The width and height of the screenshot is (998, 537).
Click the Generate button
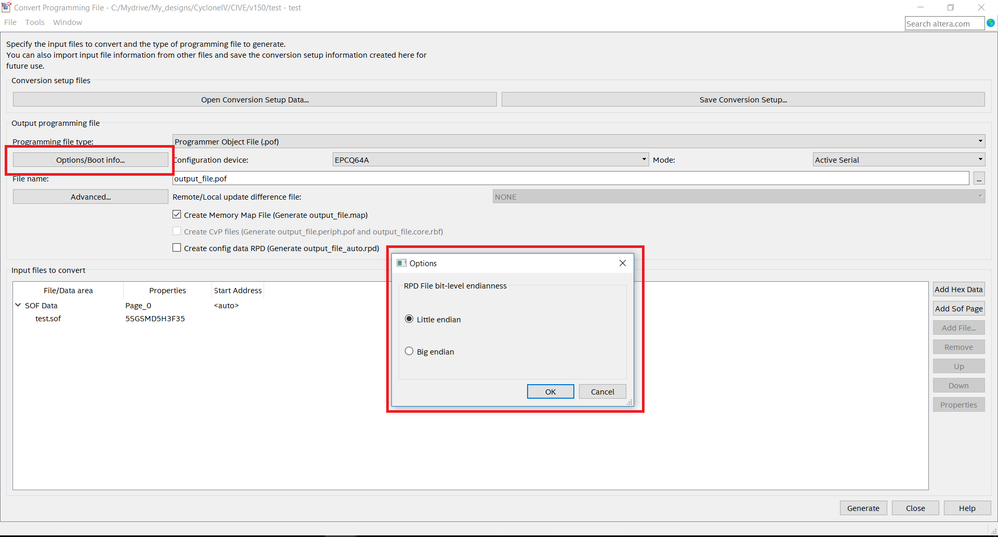(863, 508)
